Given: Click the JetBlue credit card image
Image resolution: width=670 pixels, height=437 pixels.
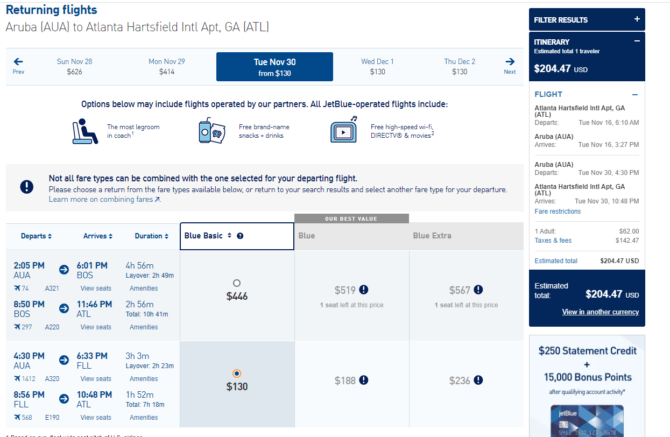Looking at the screenshot, I should coord(587,421).
